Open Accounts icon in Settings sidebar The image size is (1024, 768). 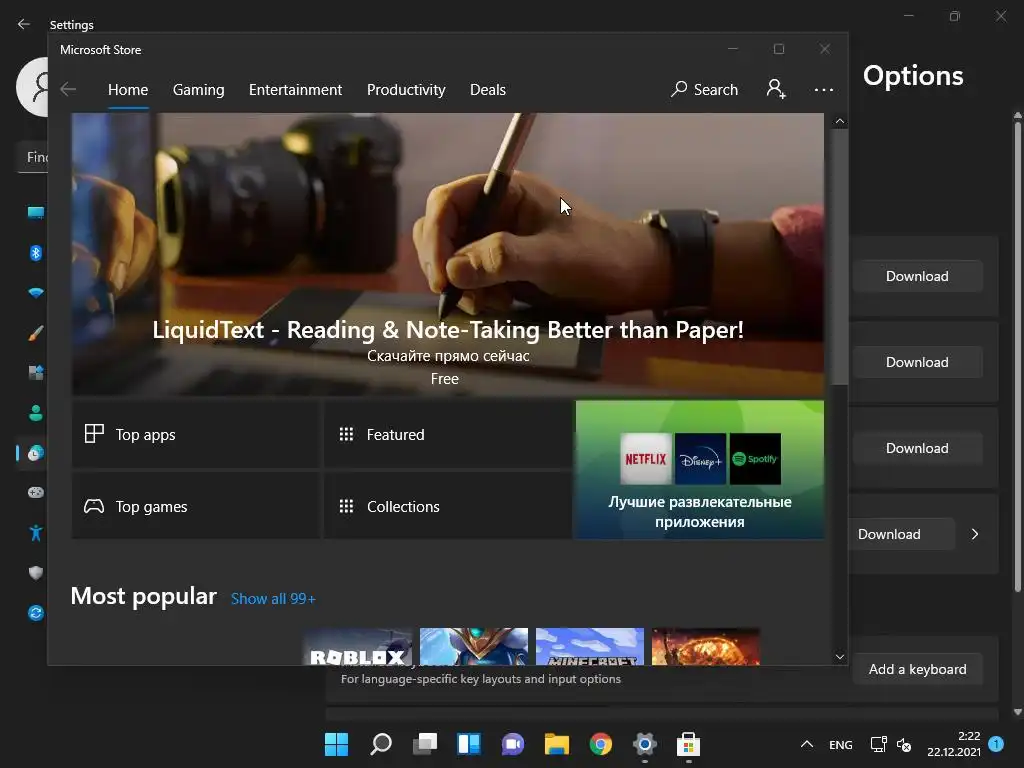[36, 413]
